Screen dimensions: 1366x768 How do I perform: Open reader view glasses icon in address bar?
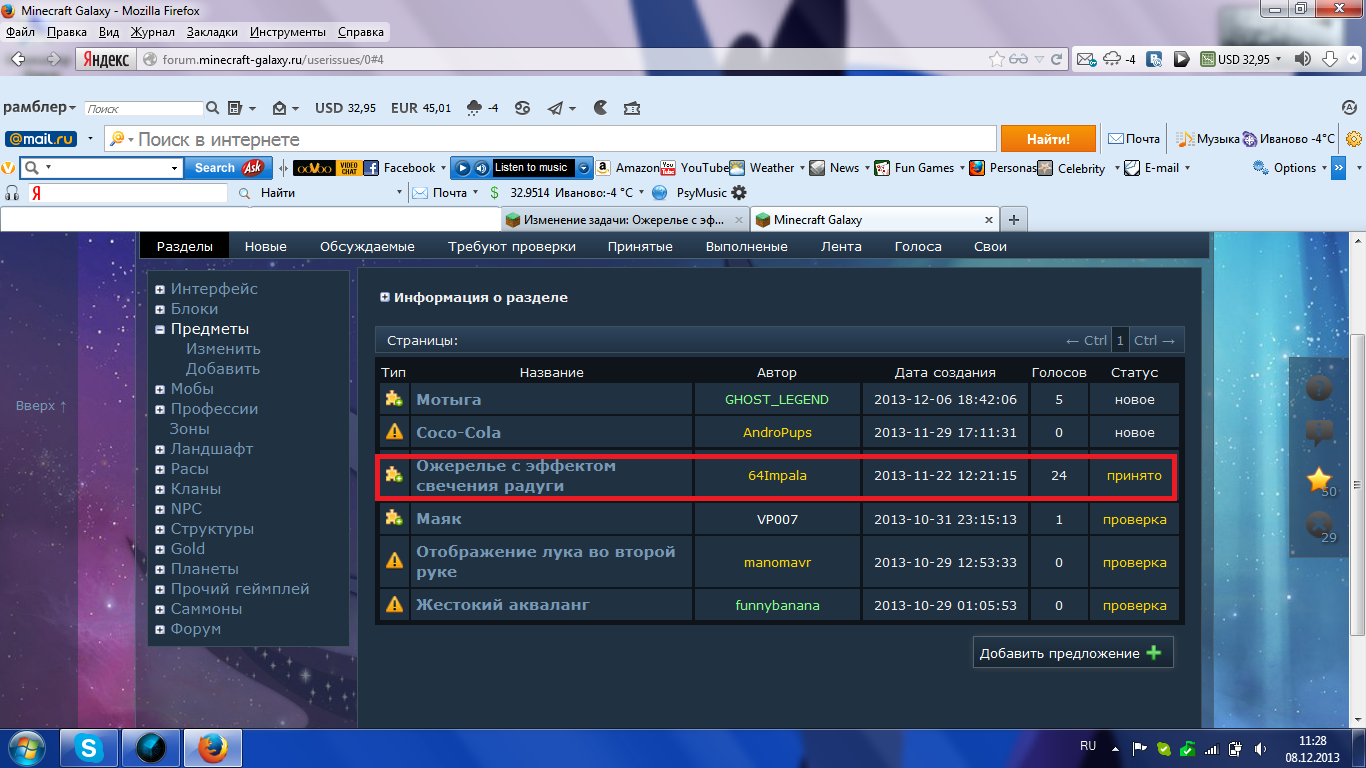pyautogui.click(x=1019, y=59)
